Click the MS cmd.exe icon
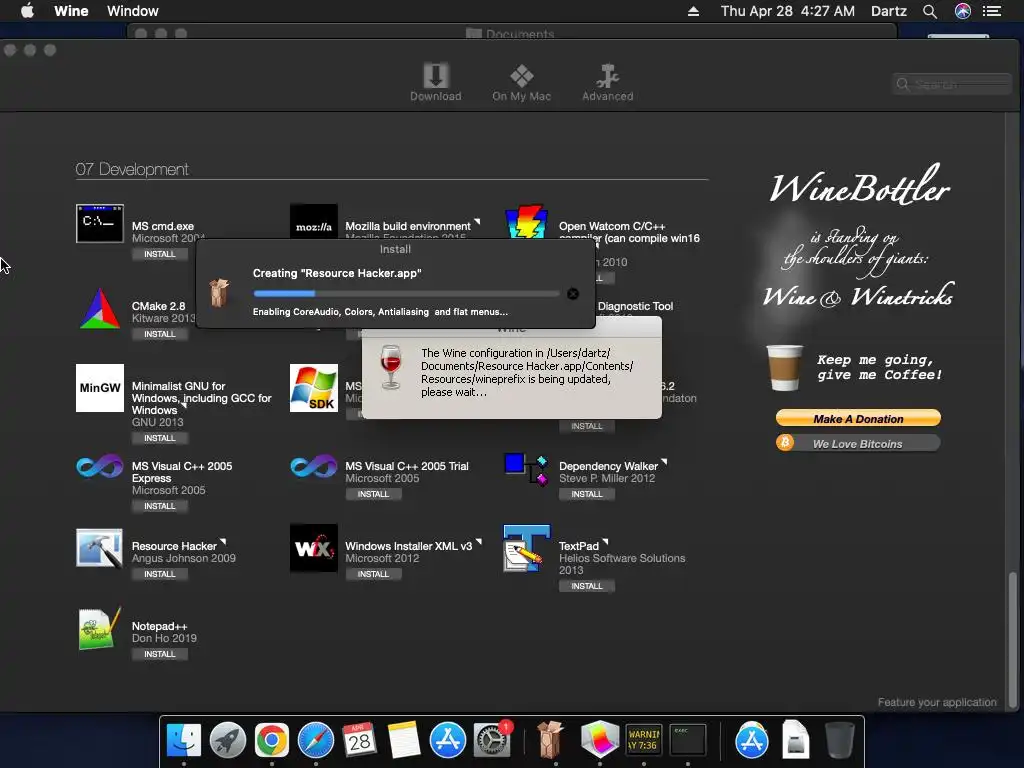 (x=99, y=223)
